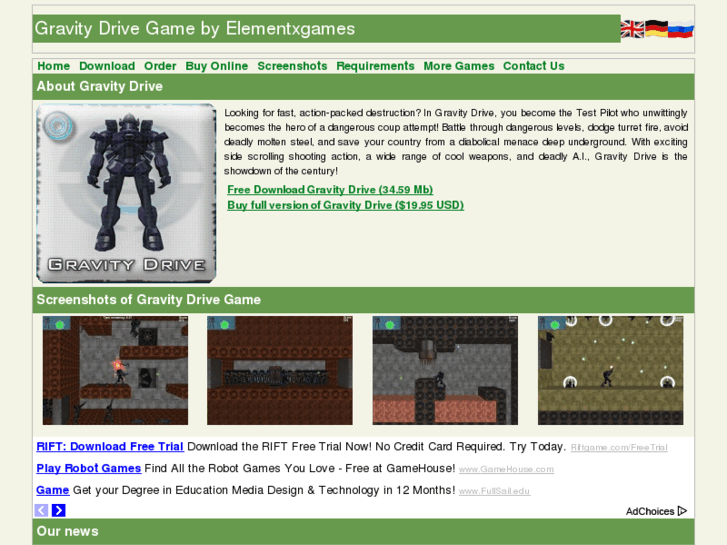The width and height of the screenshot is (727, 545).
Task: Click the About Gravity Drive heading
Action: pyautogui.click(x=100, y=86)
